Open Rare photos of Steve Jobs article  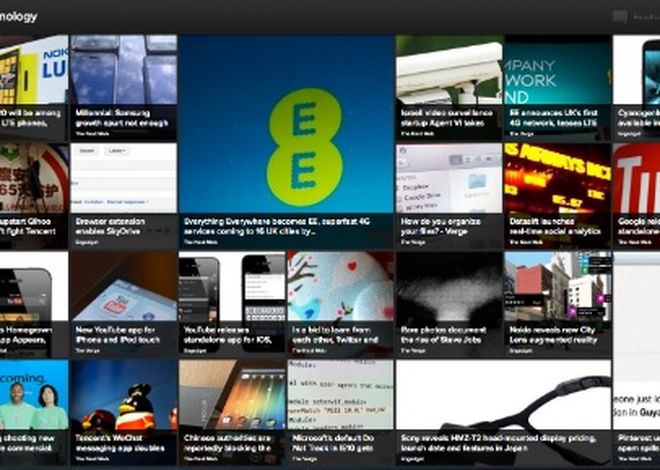449,304
